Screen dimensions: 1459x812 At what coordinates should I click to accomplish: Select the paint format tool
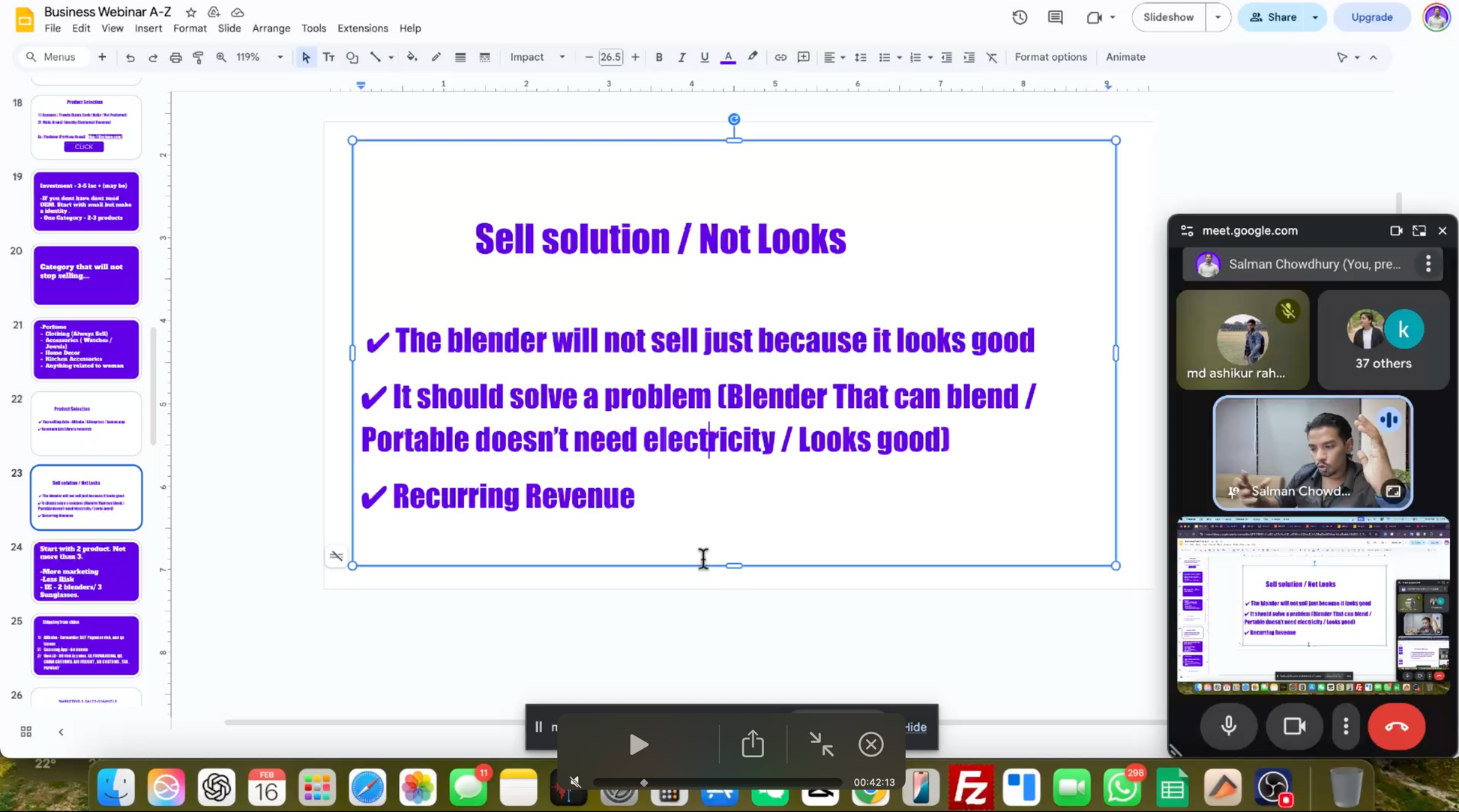pos(198,57)
